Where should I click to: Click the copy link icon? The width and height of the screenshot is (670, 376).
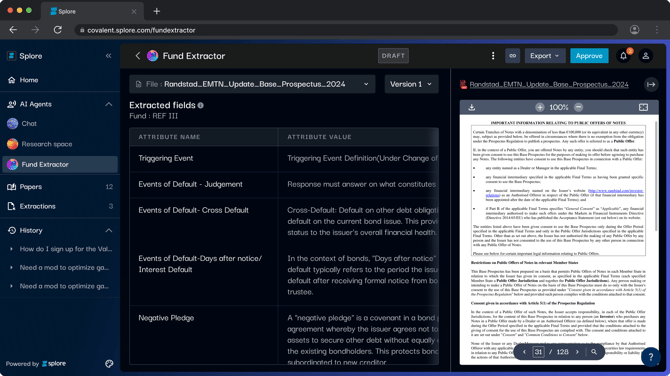pyautogui.click(x=512, y=56)
